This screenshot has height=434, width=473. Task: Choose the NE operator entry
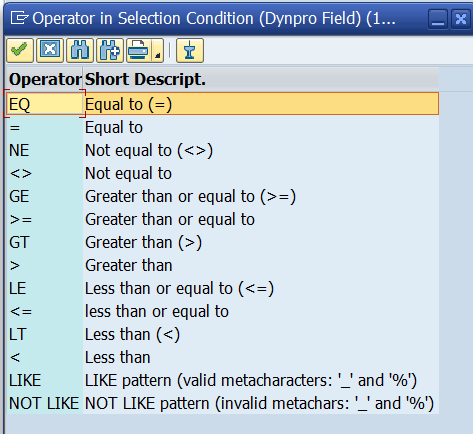coord(222,150)
